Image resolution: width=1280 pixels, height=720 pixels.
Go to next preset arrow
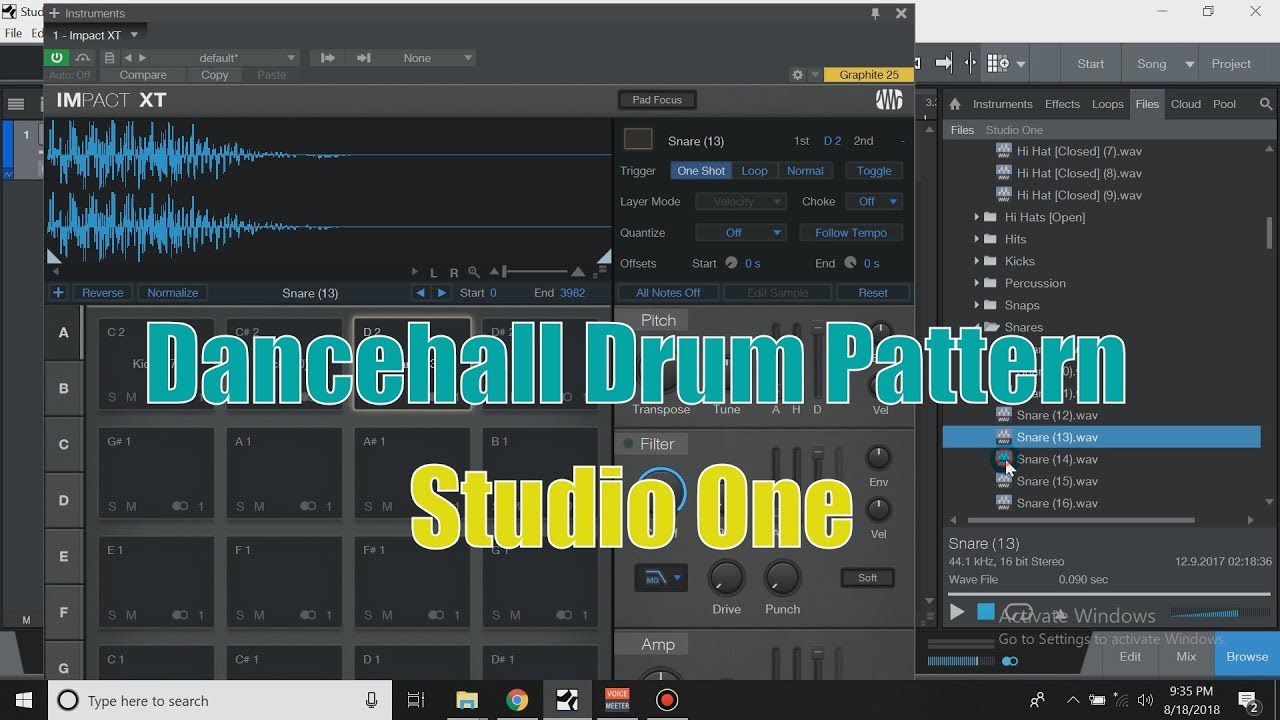142,58
